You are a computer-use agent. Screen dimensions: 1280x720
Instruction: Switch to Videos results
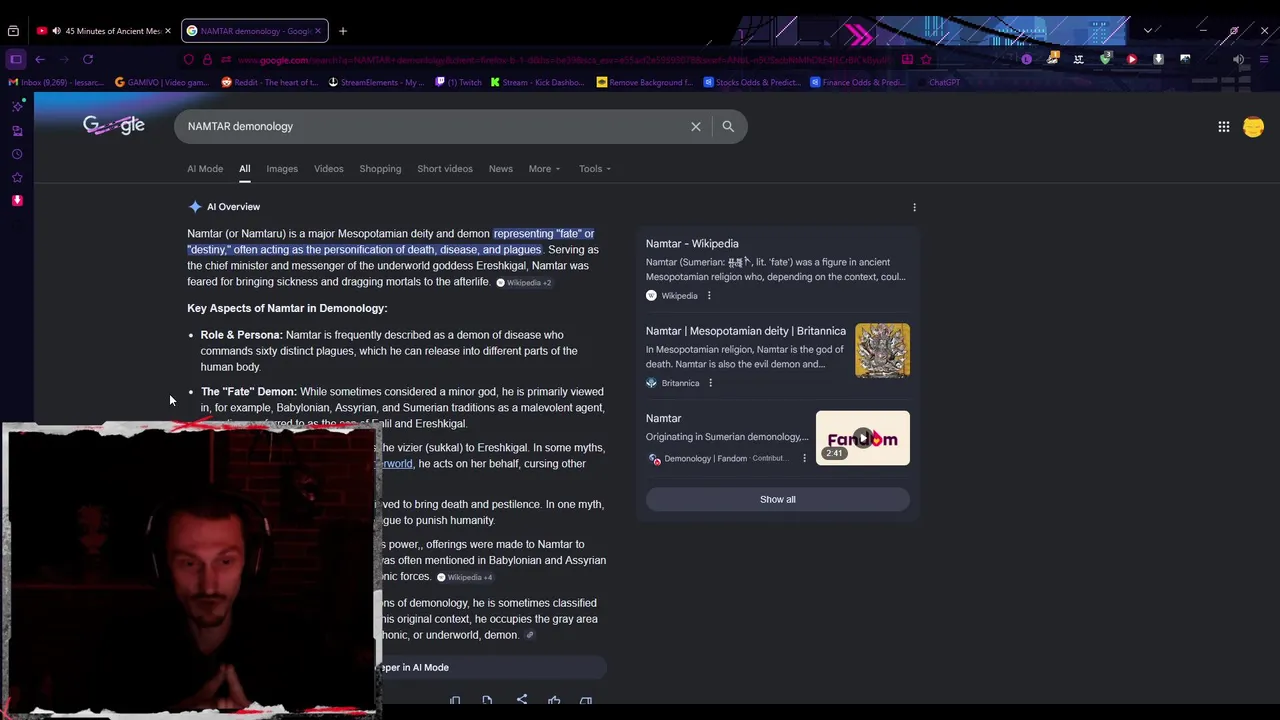[329, 169]
